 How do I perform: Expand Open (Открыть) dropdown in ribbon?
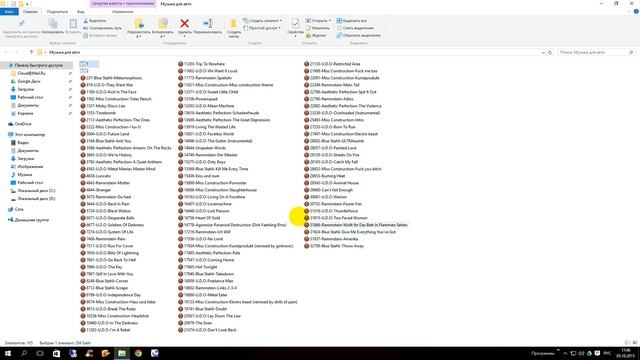click(x=318, y=20)
